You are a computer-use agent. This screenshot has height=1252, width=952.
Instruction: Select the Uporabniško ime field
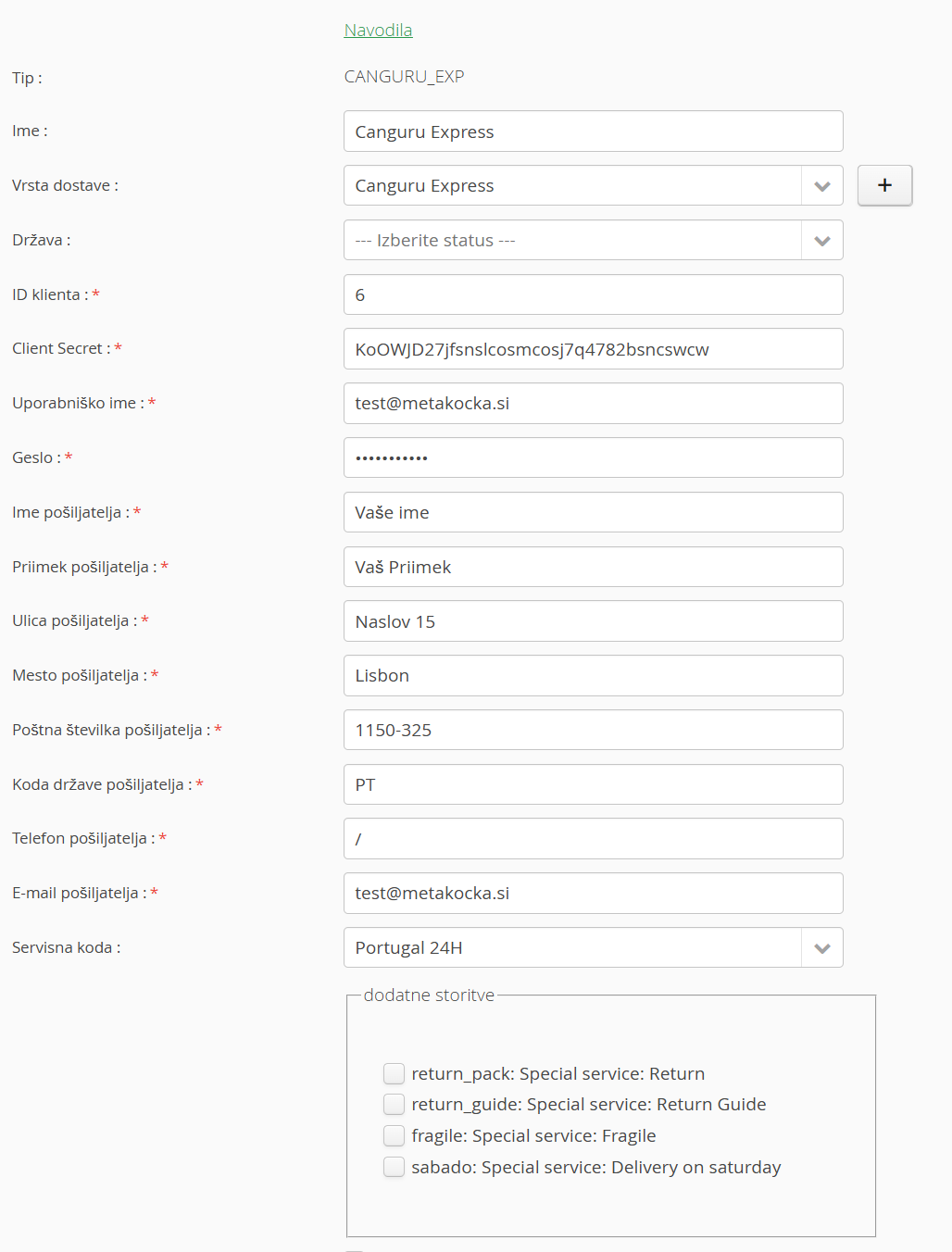click(593, 404)
